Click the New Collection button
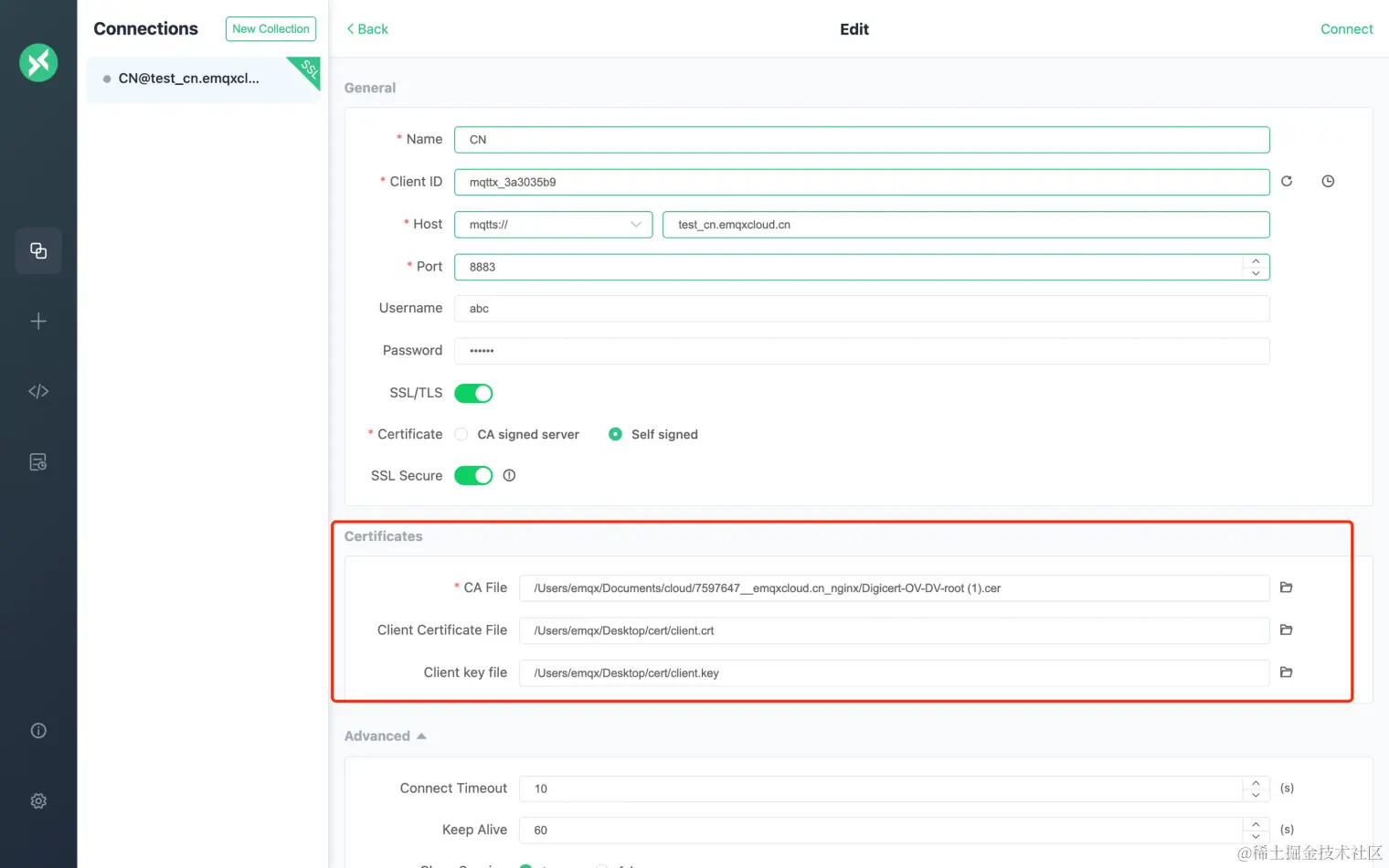This screenshot has height=868, width=1389. click(x=270, y=29)
